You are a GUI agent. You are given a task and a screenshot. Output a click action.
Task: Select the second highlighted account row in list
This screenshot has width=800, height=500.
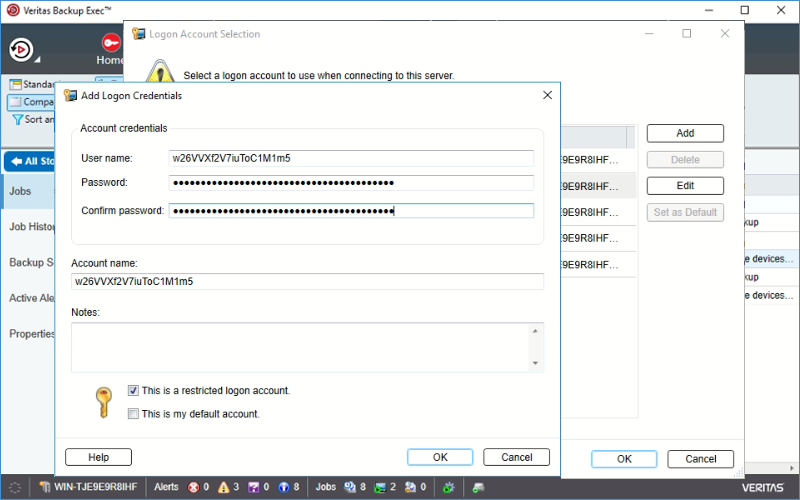click(598, 186)
